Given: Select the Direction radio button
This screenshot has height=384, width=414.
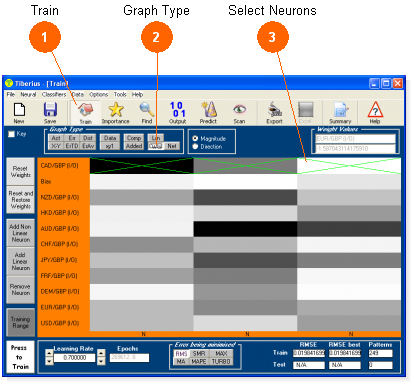Looking at the screenshot, I should pyautogui.click(x=195, y=146).
